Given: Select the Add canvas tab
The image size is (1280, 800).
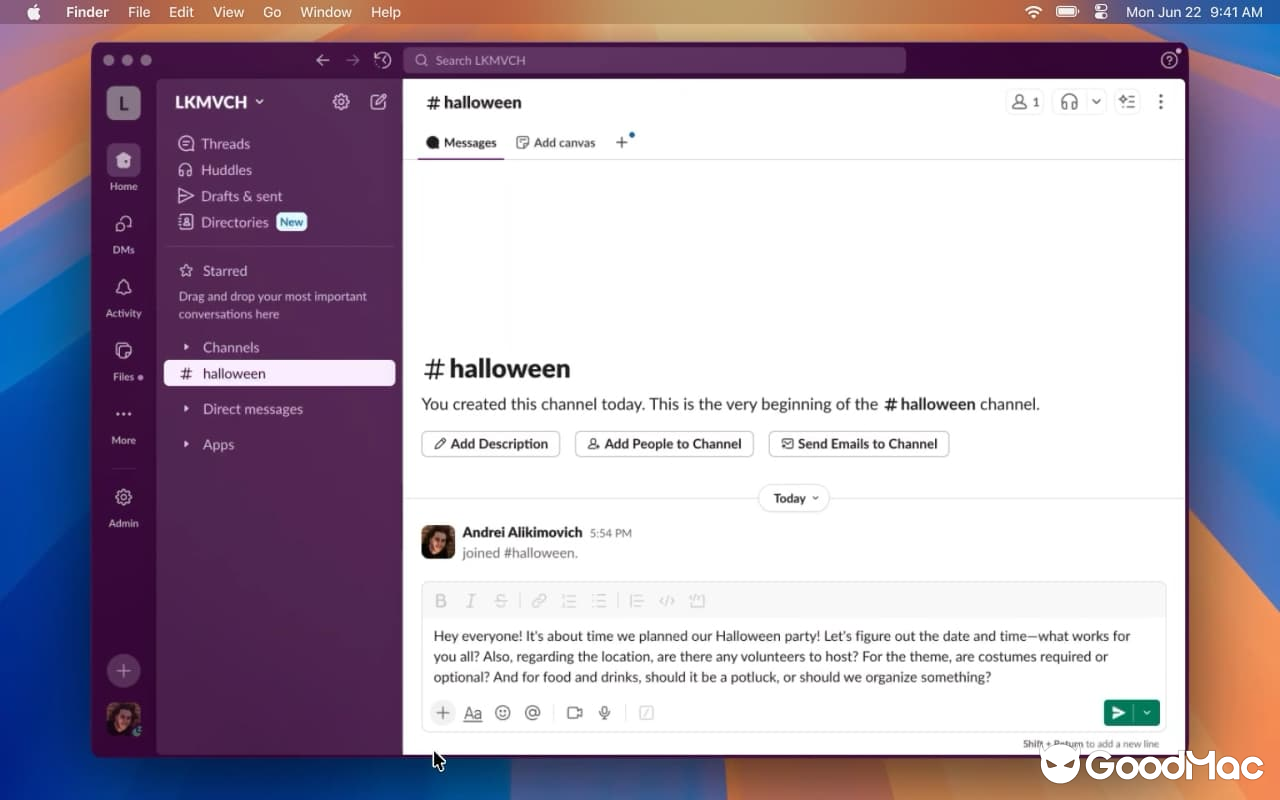Looking at the screenshot, I should coord(556,143).
